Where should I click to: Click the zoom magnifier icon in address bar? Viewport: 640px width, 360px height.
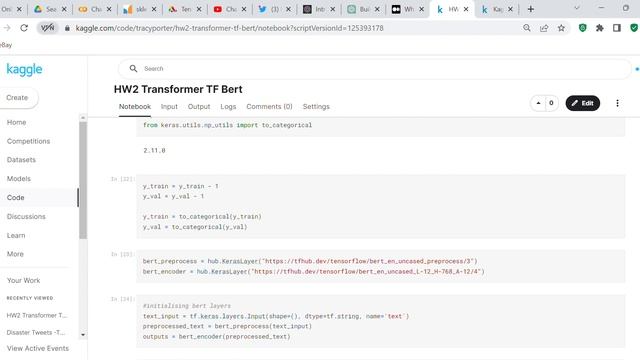pyautogui.click(x=527, y=28)
